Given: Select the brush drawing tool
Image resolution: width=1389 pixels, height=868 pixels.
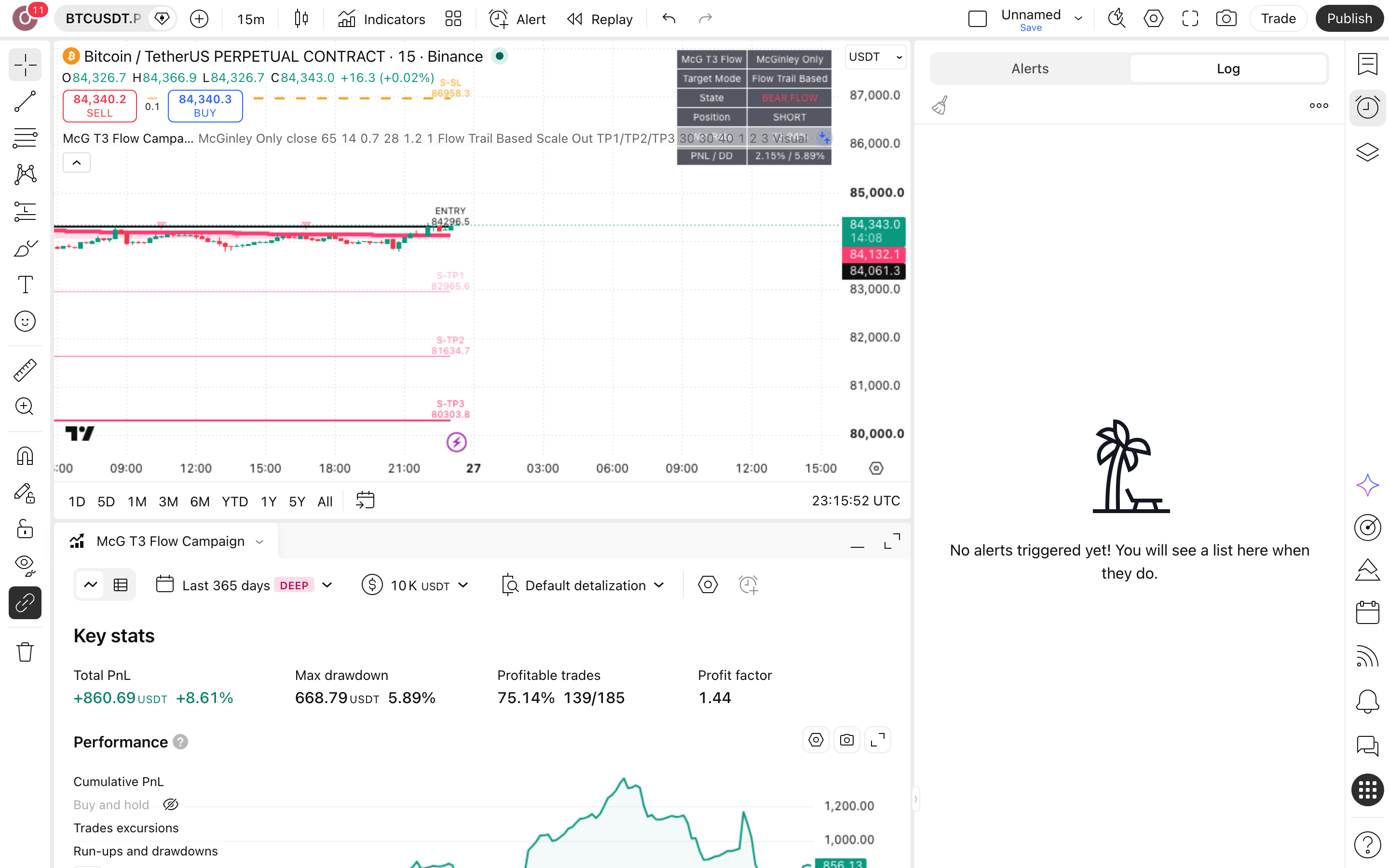Looking at the screenshot, I should 25,248.
